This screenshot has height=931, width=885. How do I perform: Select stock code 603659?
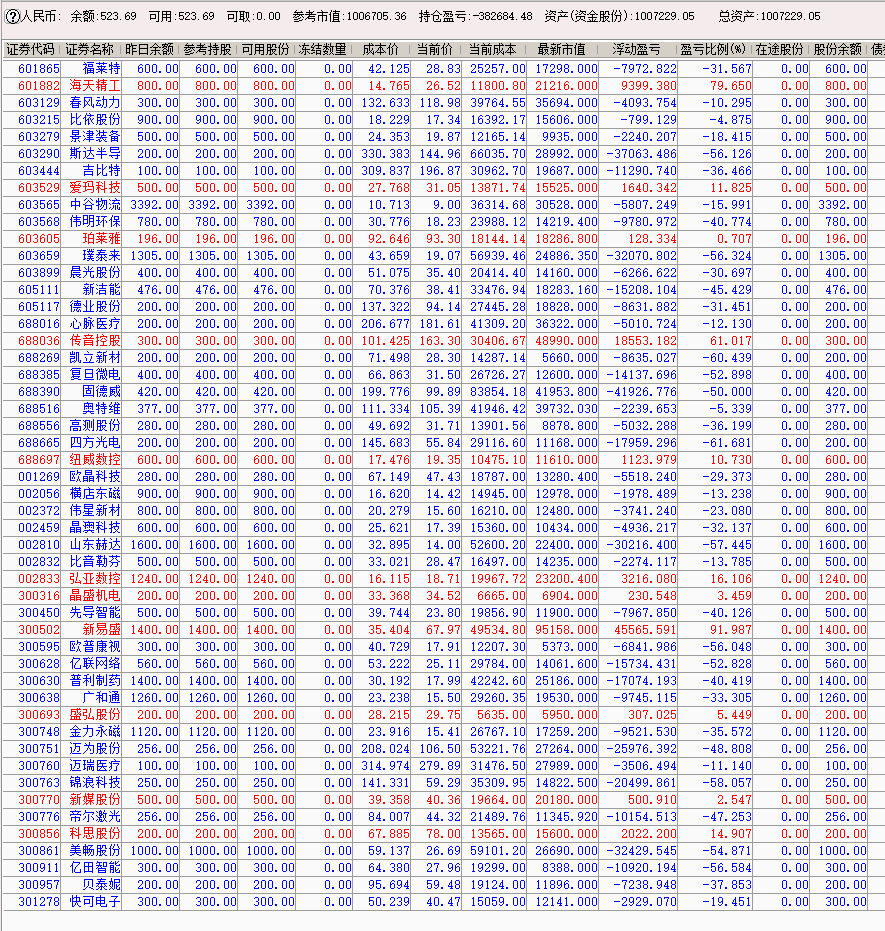[x=39, y=256]
